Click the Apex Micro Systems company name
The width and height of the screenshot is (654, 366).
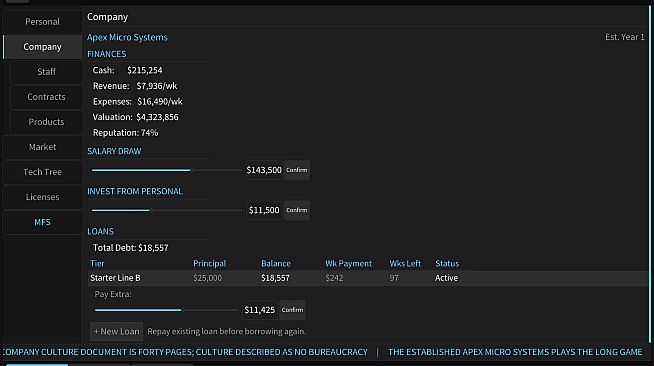pyautogui.click(x=127, y=37)
